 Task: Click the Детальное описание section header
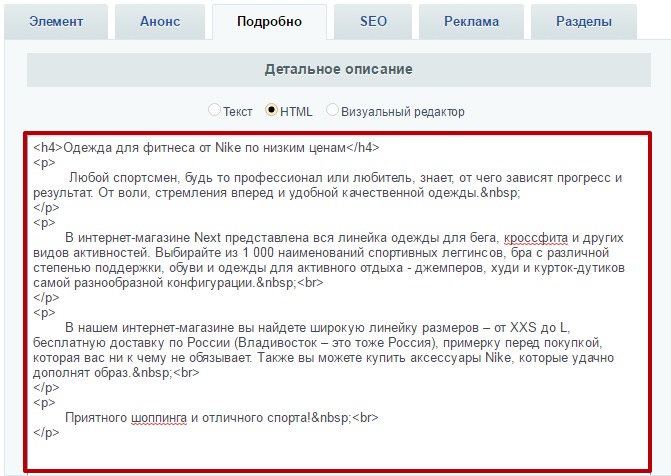338,70
